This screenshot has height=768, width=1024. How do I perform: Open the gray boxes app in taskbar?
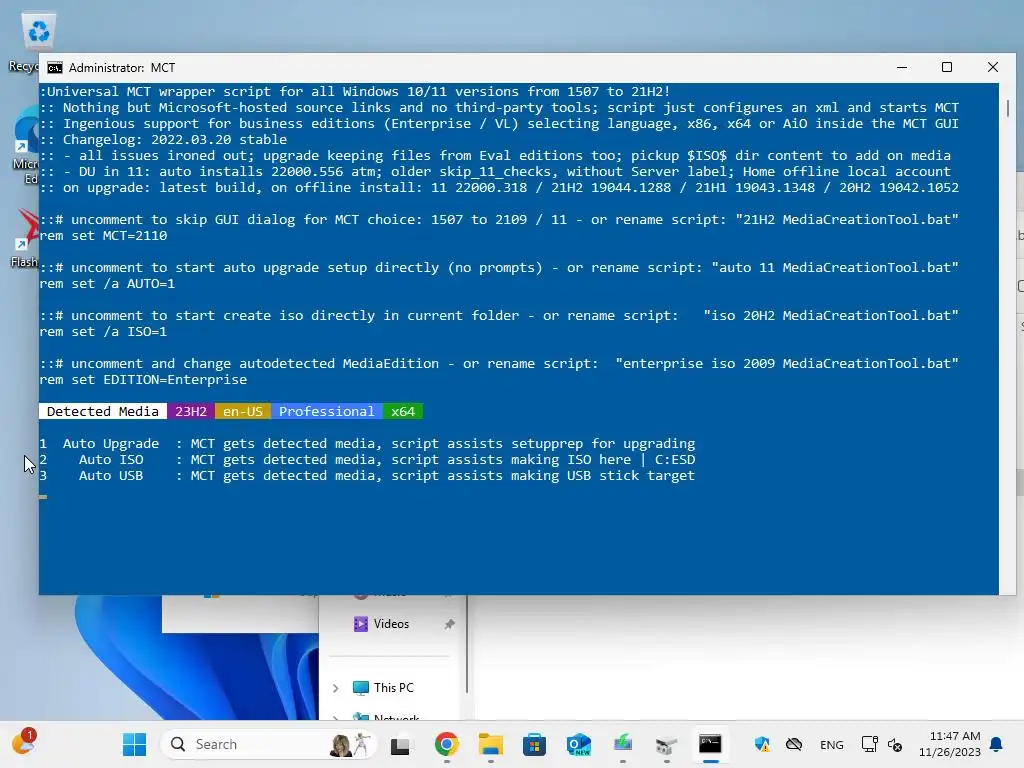click(666, 744)
